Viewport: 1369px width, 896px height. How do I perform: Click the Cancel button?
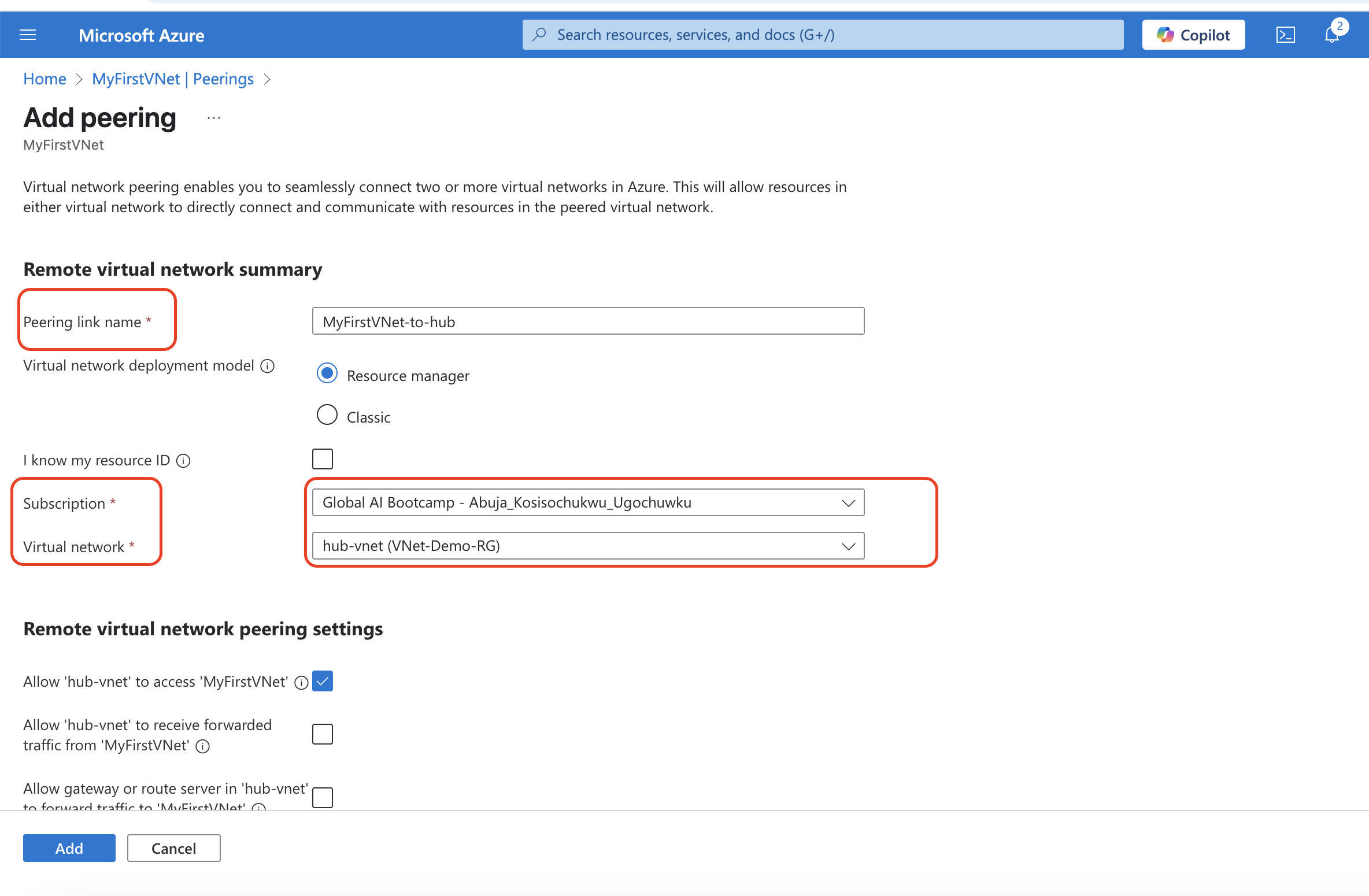[x=174, y=848]
